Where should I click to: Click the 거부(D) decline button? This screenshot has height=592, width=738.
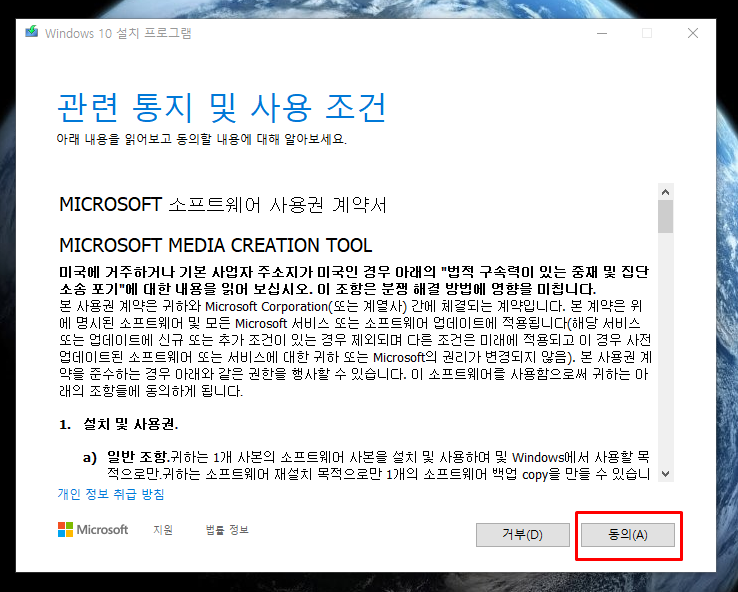(x=522, y=535)
